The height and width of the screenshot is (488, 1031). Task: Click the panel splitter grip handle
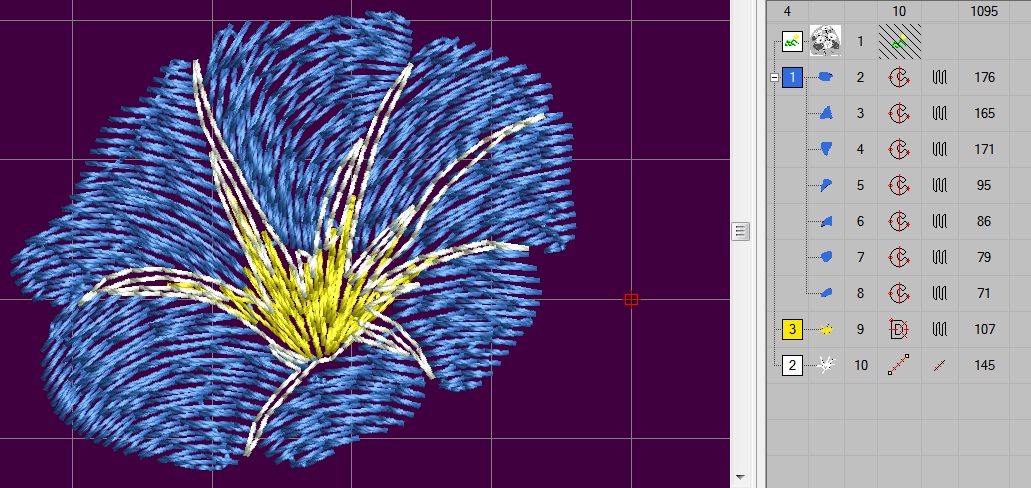pos(740,232)
